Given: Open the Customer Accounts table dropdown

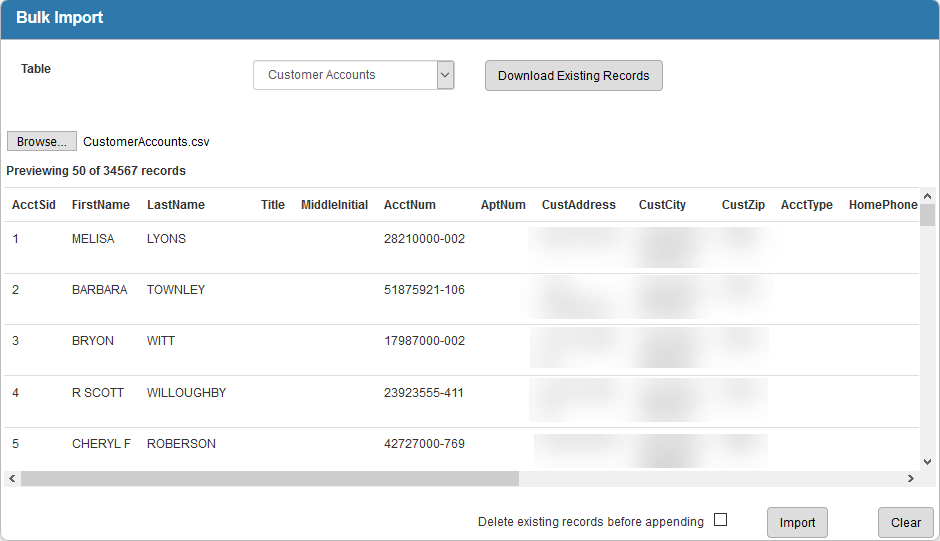Looking at the screenshot, I should 353,75.
